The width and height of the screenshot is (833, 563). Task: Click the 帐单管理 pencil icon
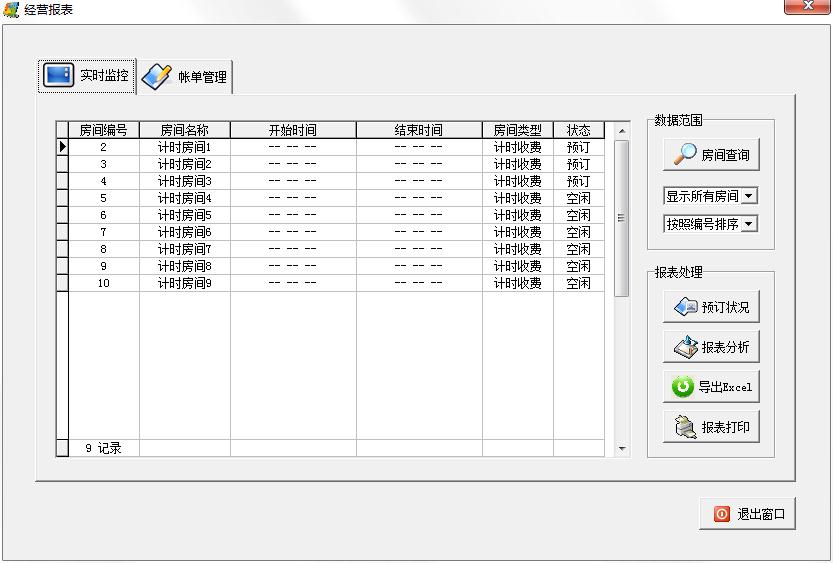(157, 77)
